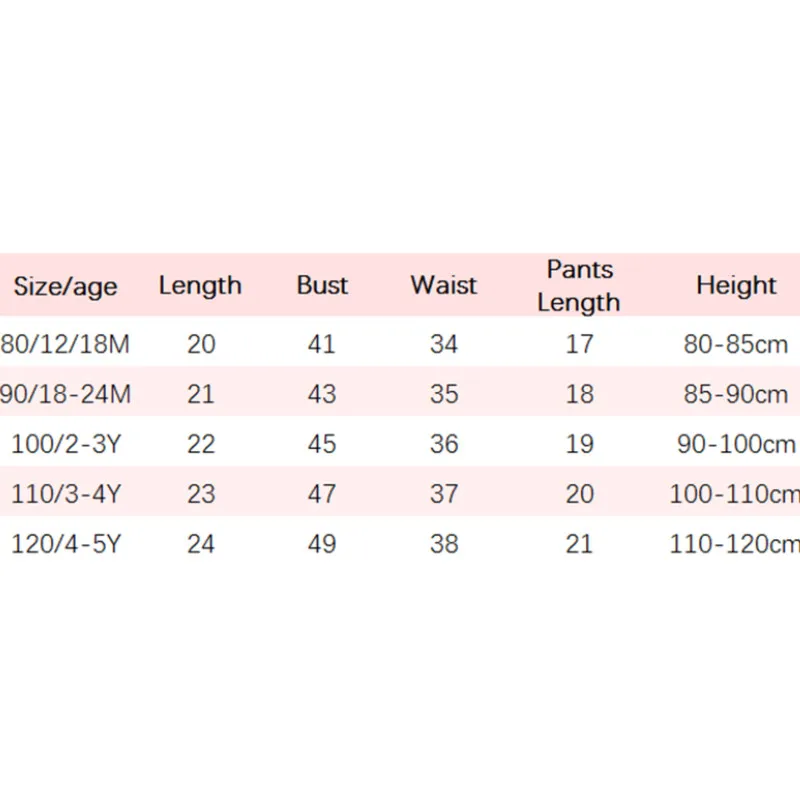Click the Waist column header
This screenshot has height=800, width=800.
coord(444,285)
